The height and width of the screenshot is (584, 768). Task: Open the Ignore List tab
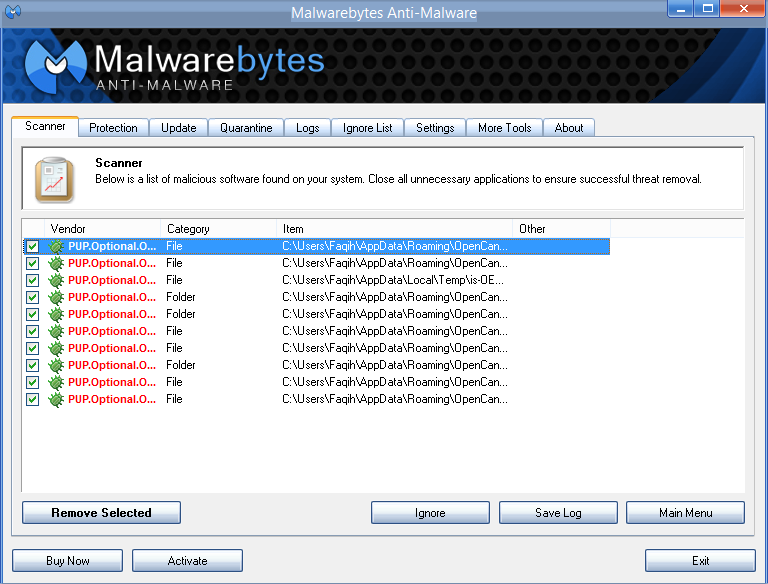click(x=367, y=128)
